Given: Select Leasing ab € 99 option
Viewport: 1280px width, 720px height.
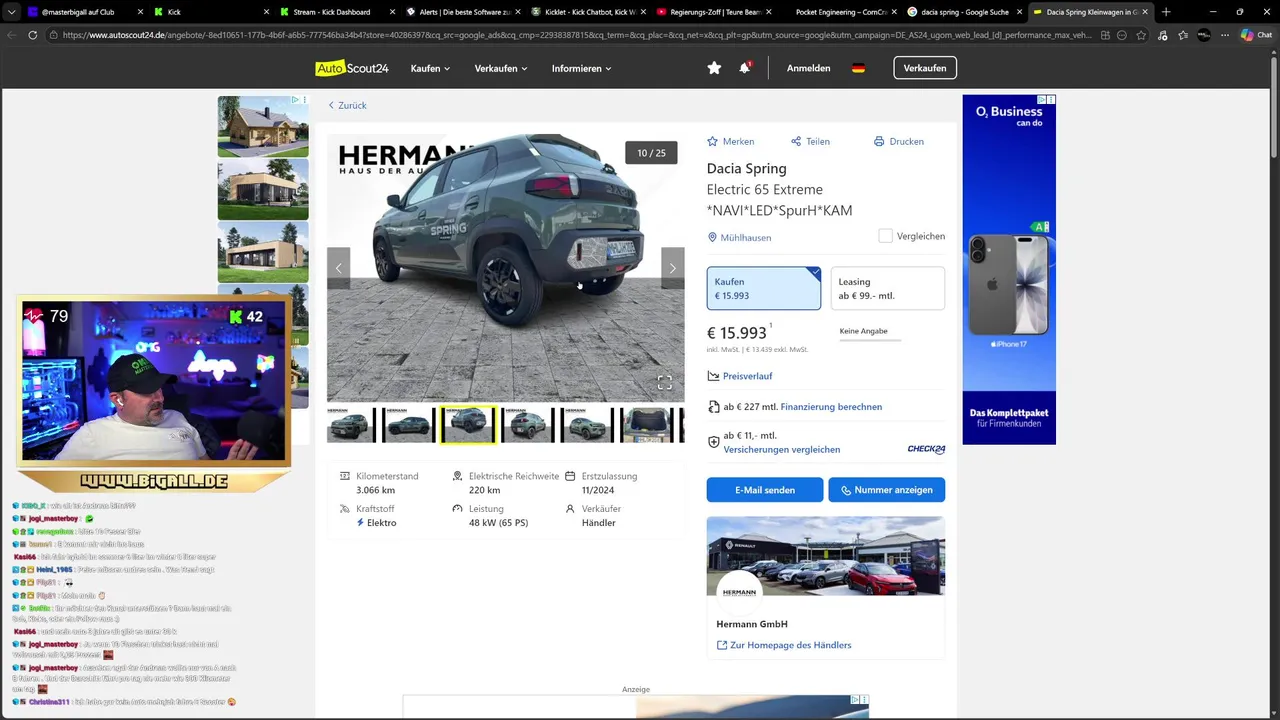Looking at the screenshot, I should (x=888, y=288).
